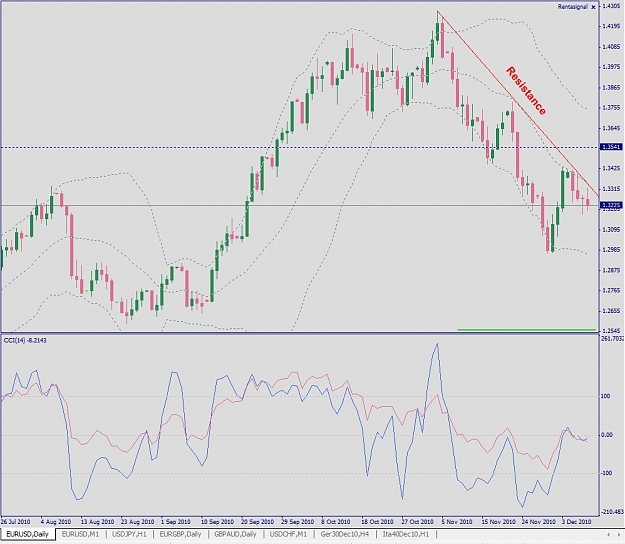Click the 27 Oct 2010 date label
Screen dimensions: 625x544
click(x=417, y=521)
